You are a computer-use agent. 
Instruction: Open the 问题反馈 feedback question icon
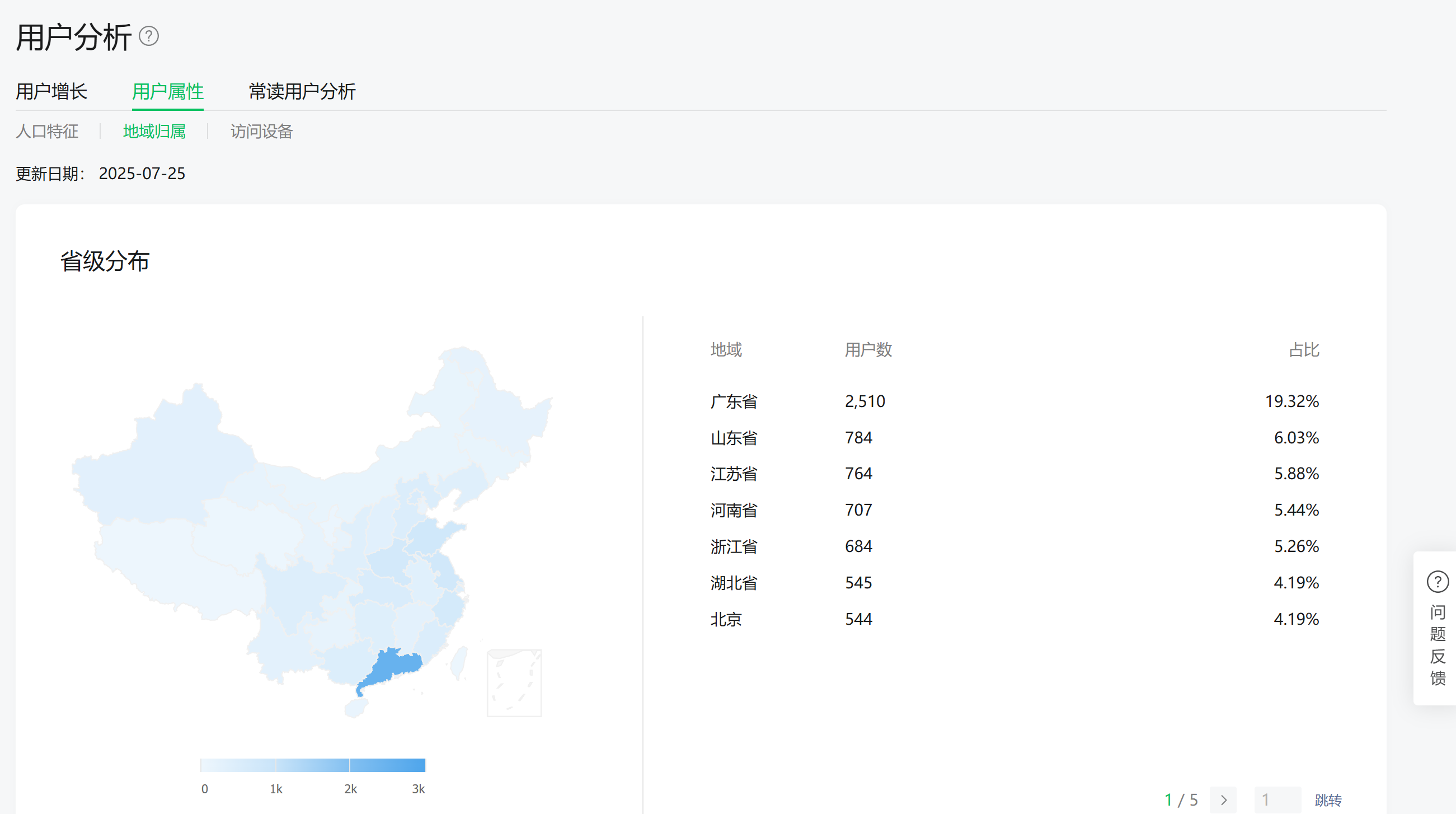tap(1438, 582)
